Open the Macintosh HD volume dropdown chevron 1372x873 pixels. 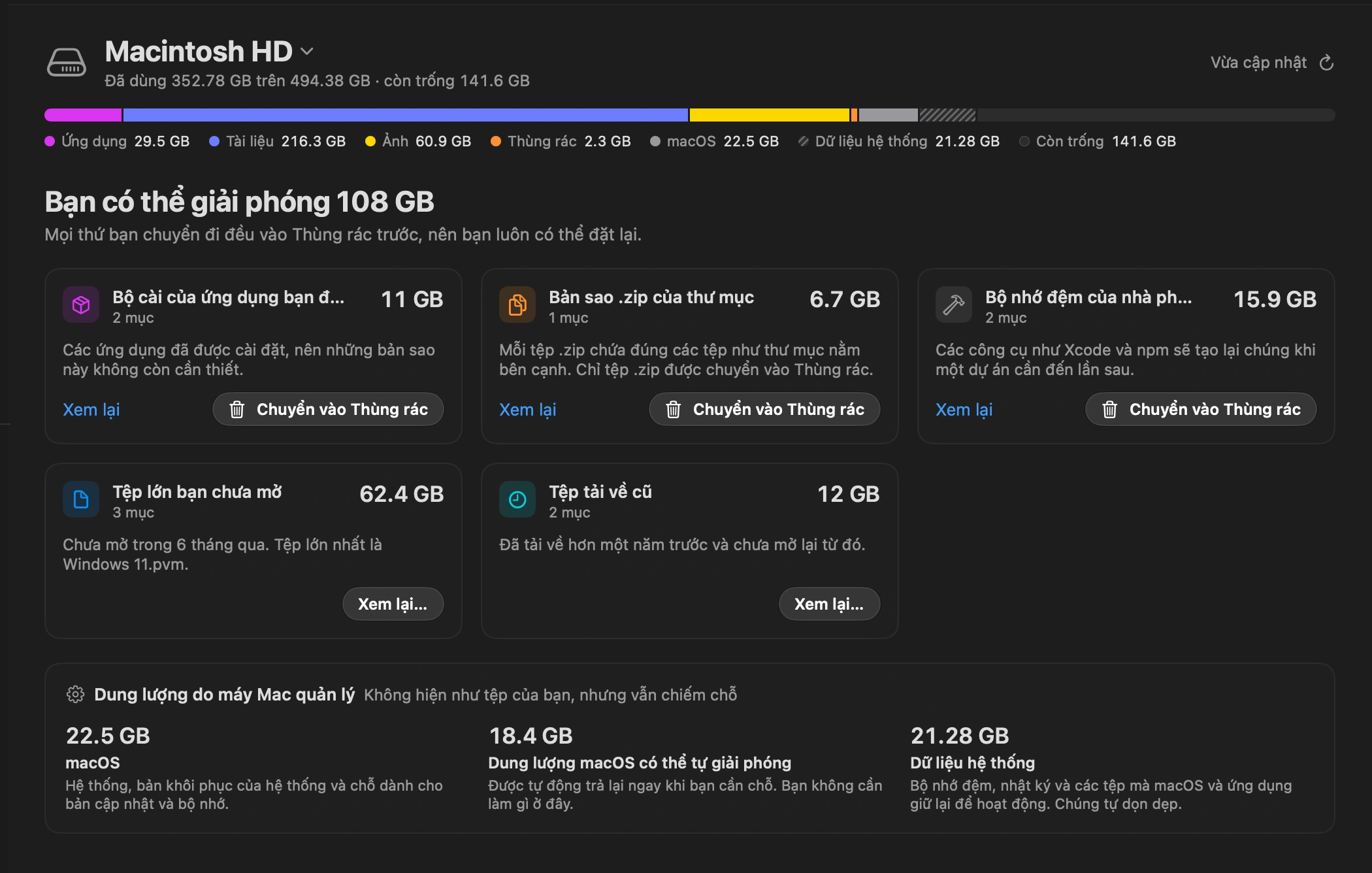[x=306, y=51]
